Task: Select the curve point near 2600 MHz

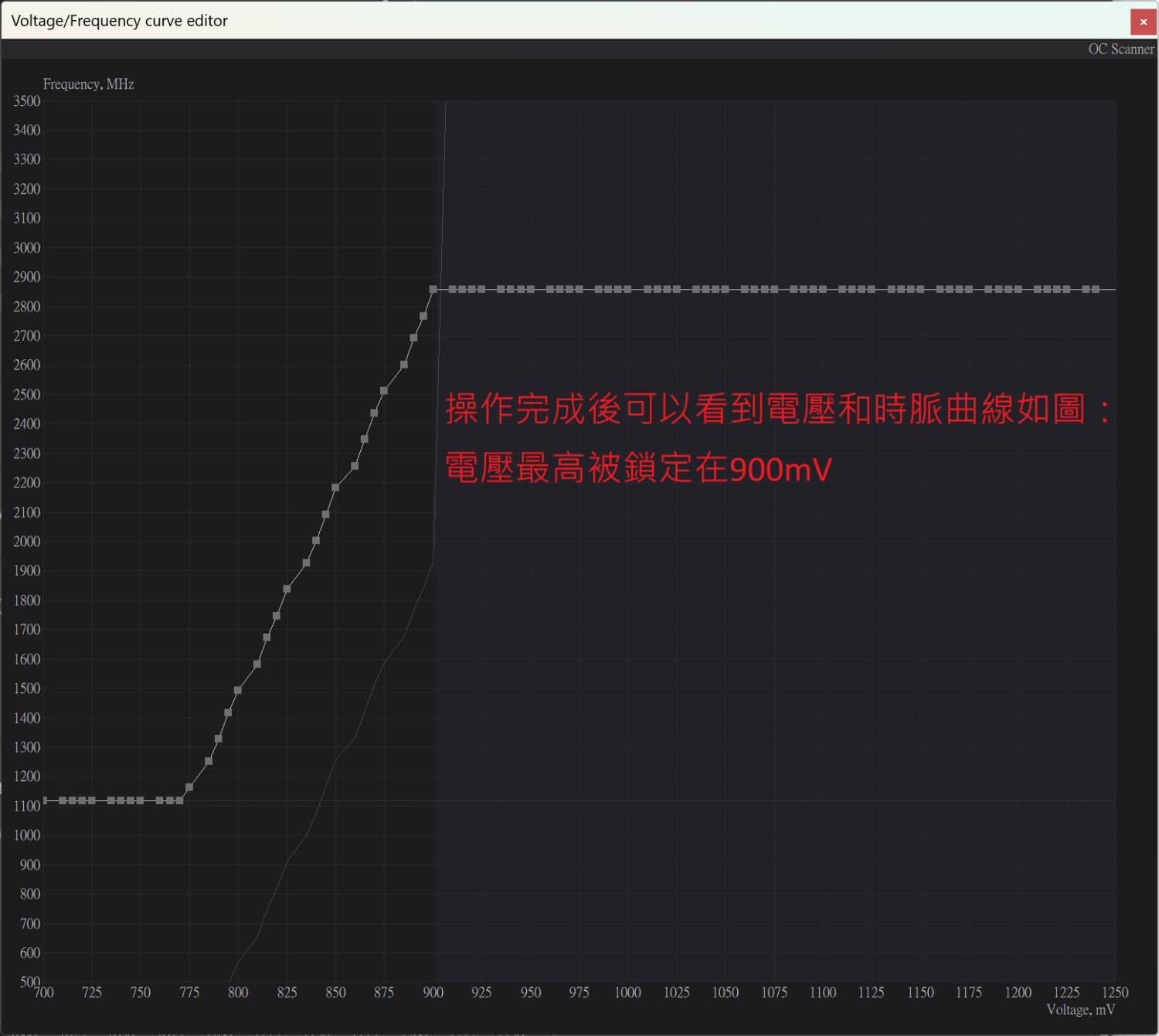Action: 403,364
